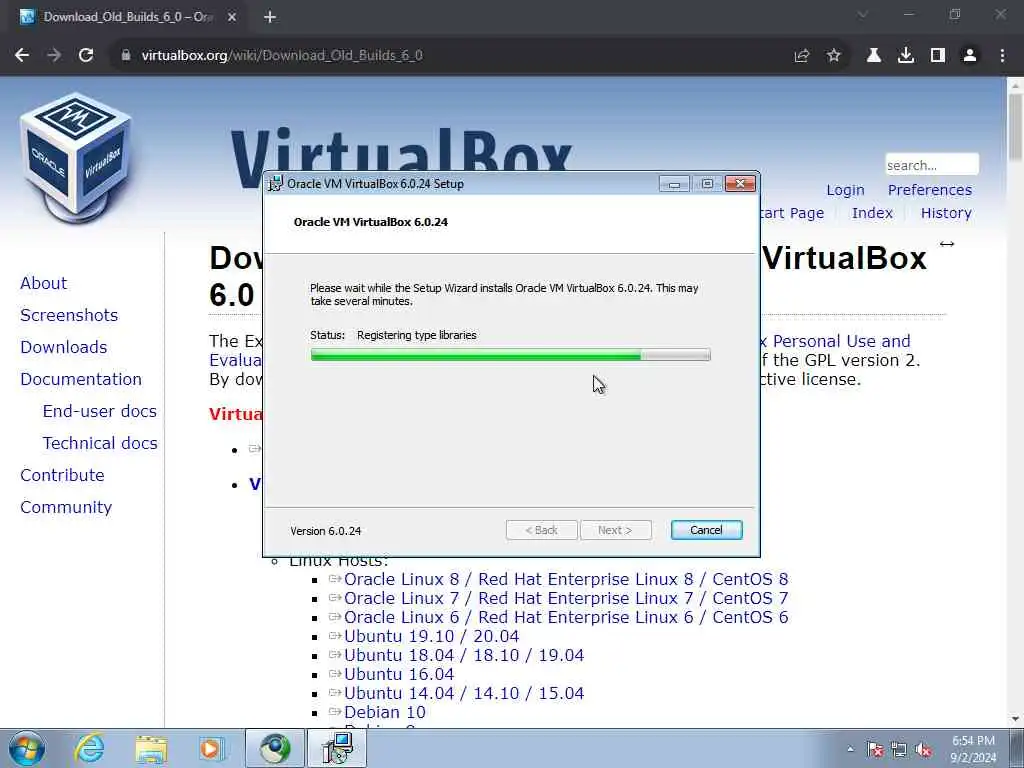Screen dimensions: 1024x768
Task: Open End-user docs sidebar link
Action: pyautogui.click(x=99, y=411)
